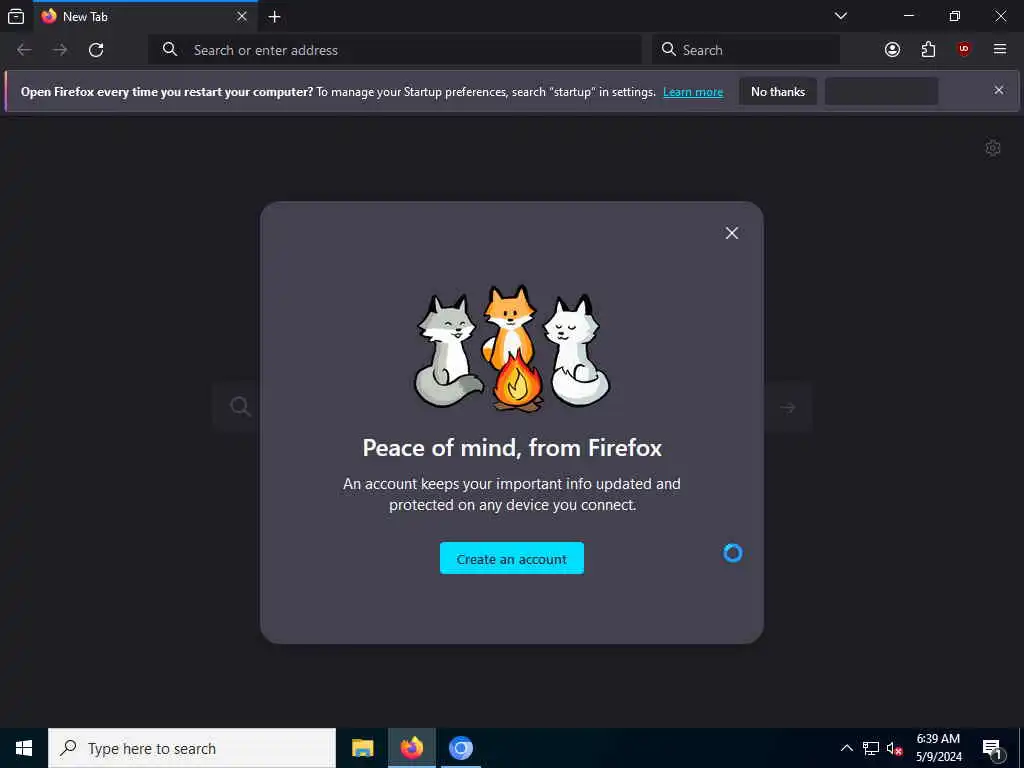Click the fox campfire illustration
This screenshot has width=1024, height=768.
click(x=512, y=348)
